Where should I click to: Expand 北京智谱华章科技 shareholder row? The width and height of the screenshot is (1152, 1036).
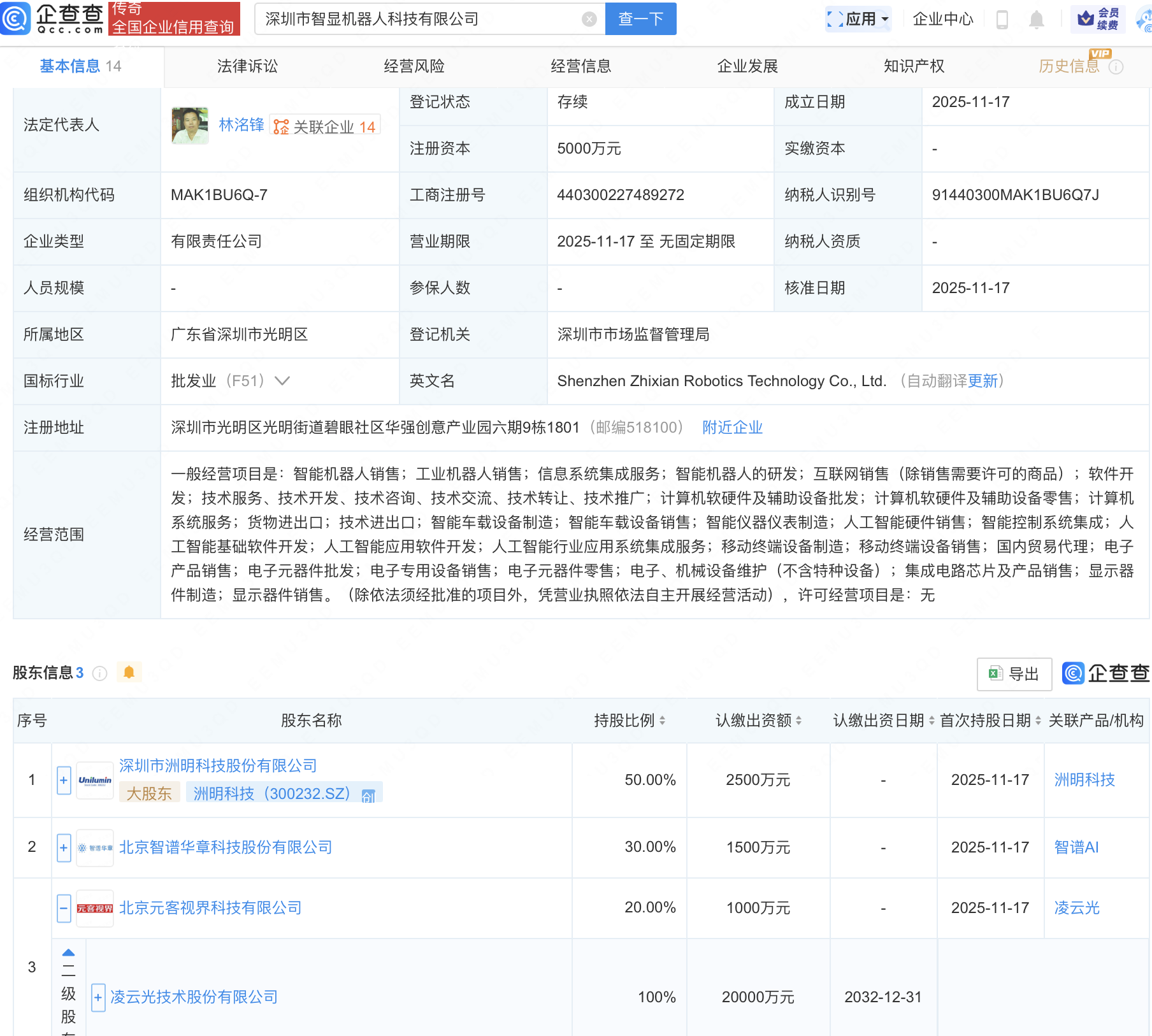[64, 848]
